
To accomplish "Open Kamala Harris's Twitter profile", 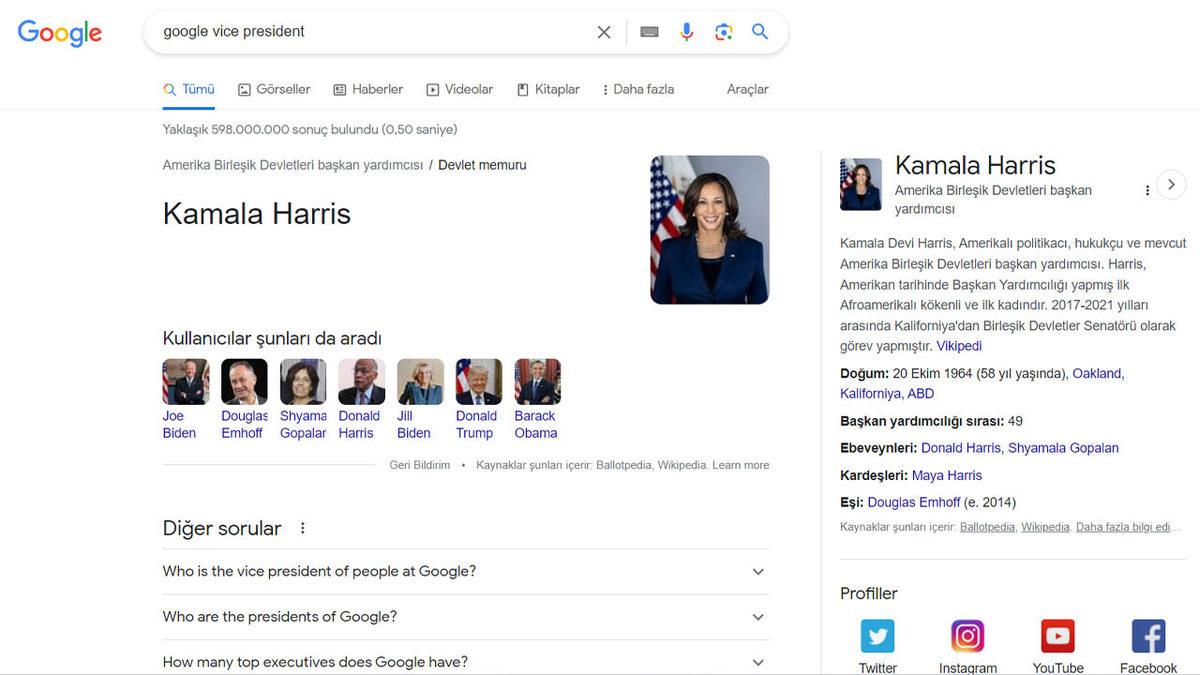I will [x=877, y=635].
